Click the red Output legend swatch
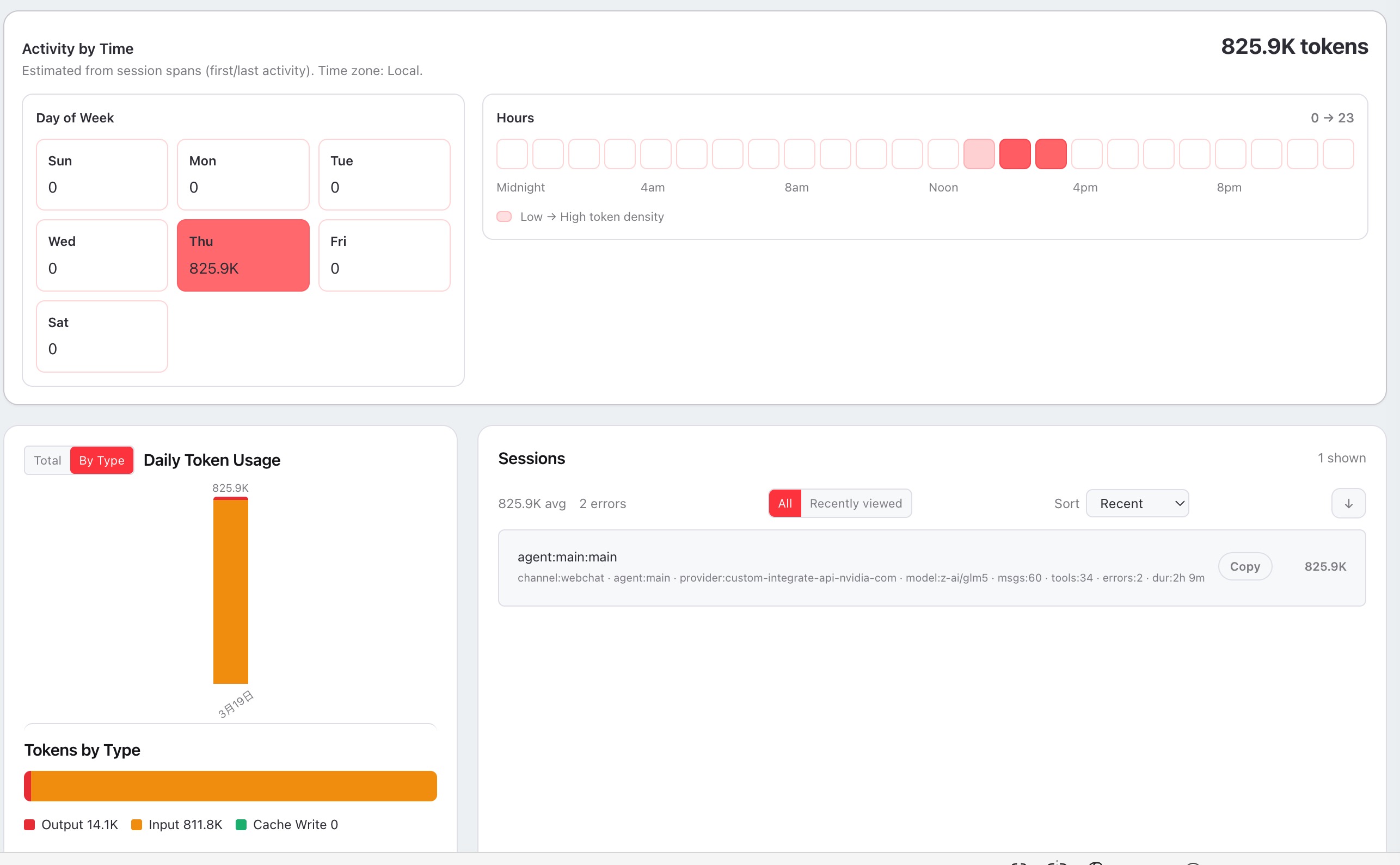This screenshot has width=1400, height=865. tap(30, 824)
